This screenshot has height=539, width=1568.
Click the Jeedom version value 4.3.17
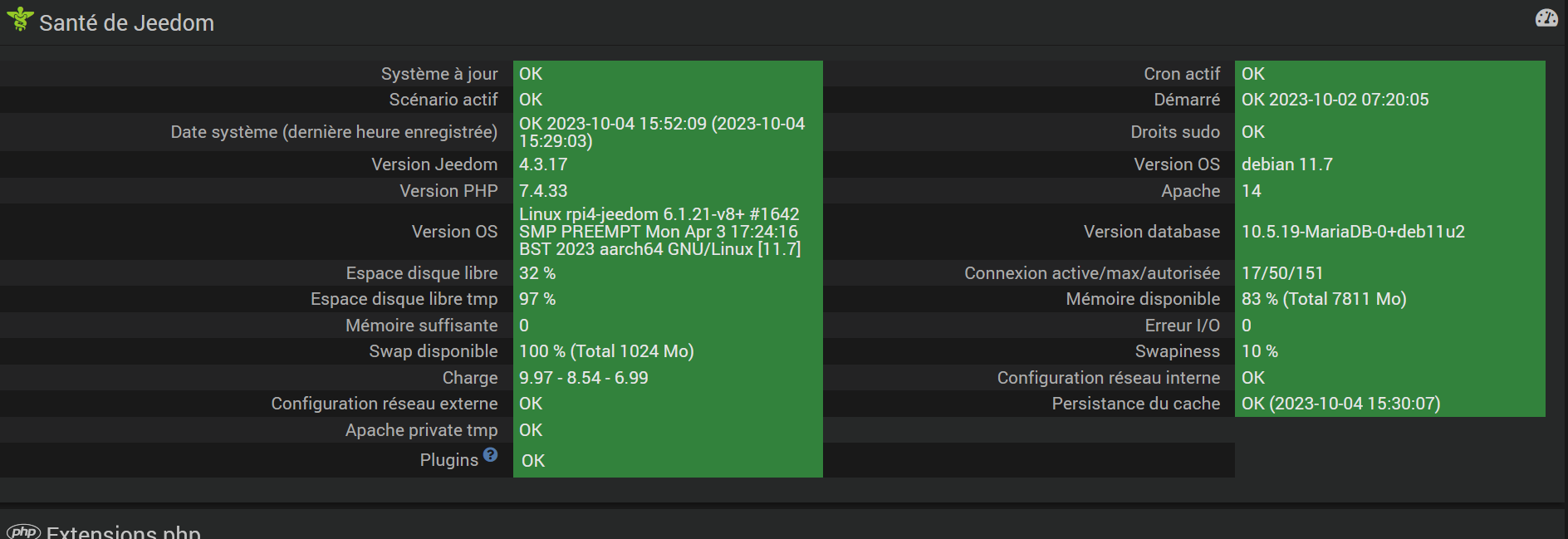tap(543, 164)
